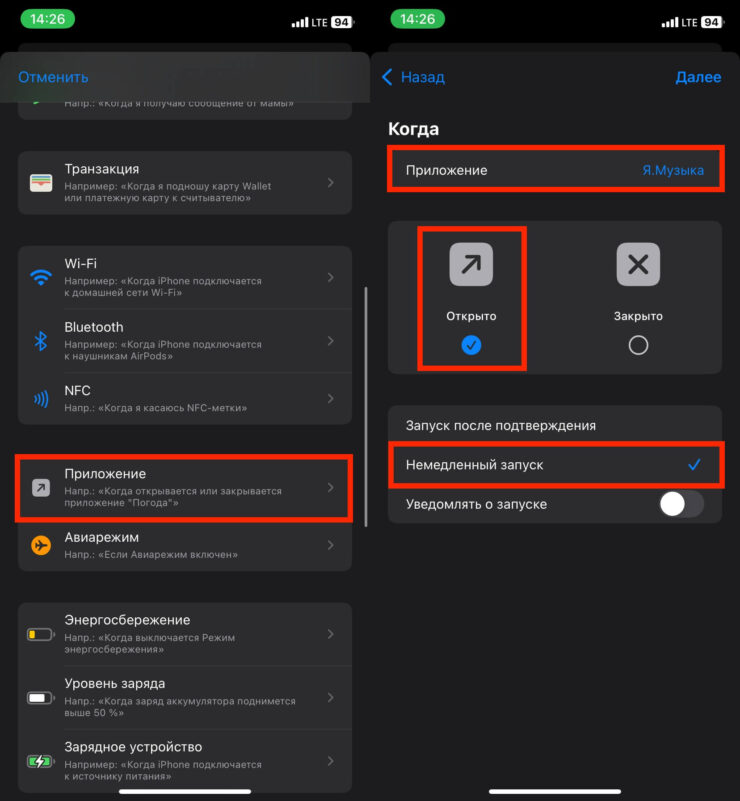Expand the Транзакция row chevron

coord(331,183)
